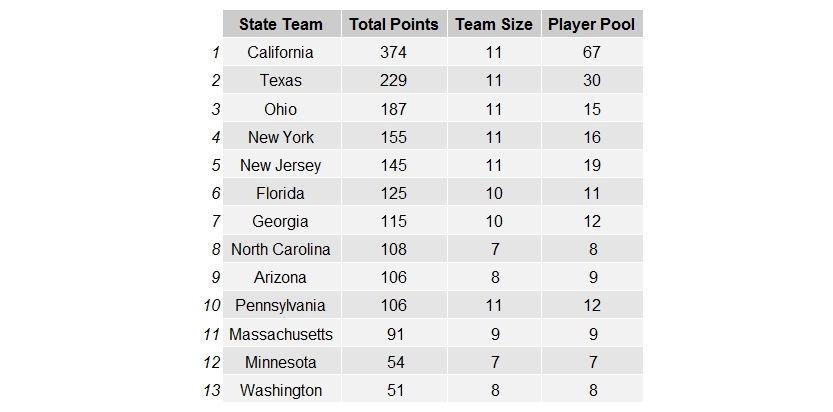
Task: Click the State Team column header
Action: click(281, 24)
